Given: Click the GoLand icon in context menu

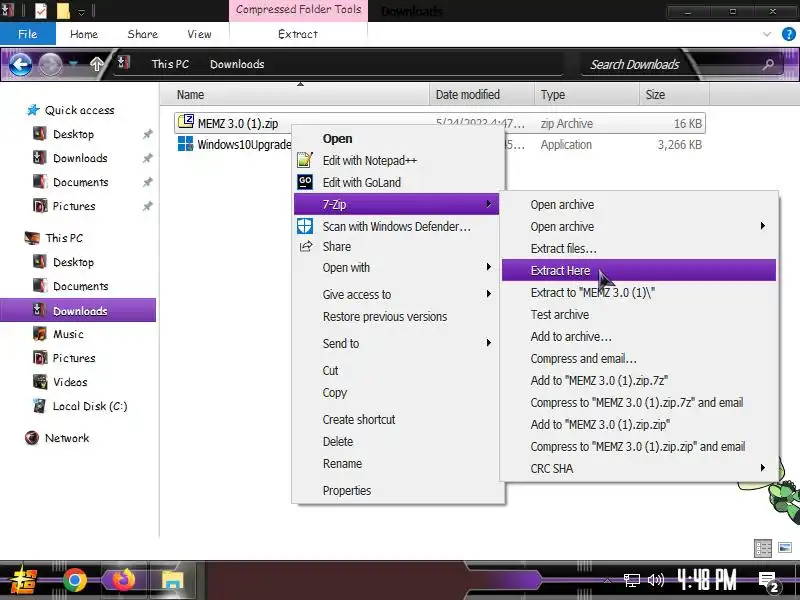Looking at the screenshot, I should click(305, 182).
